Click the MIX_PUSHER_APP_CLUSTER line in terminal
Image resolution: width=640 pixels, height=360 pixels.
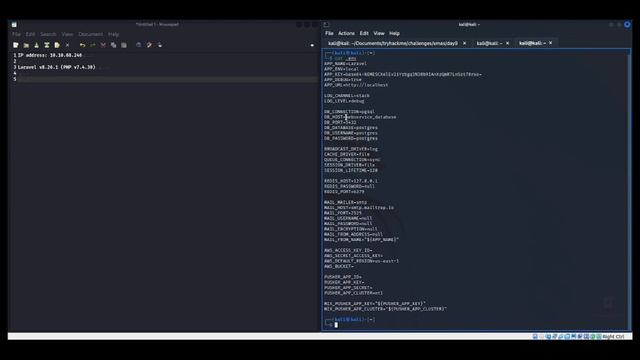point(386,309)
